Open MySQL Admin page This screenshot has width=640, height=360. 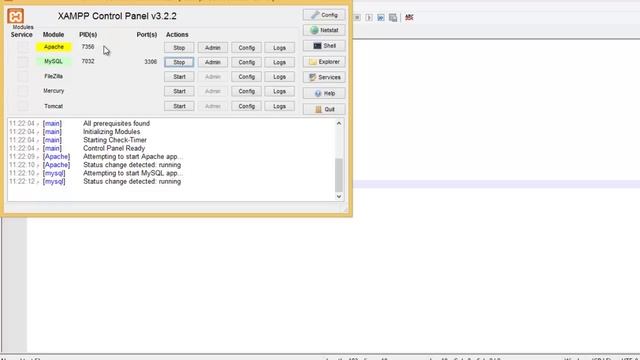pyautogui.click(x=213, y=62)
